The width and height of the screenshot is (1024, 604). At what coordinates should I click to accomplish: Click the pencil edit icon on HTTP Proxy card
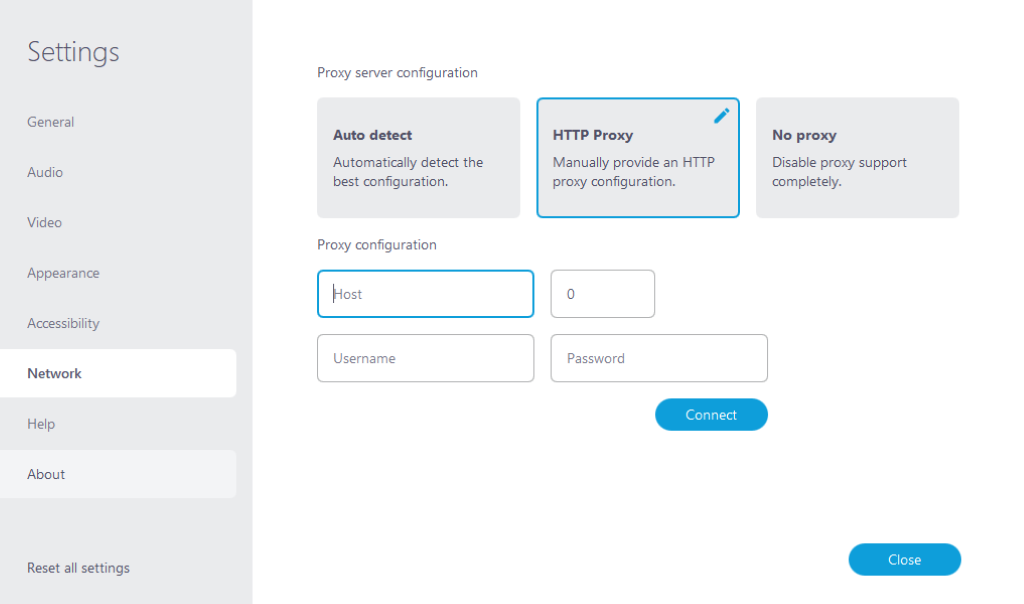point(720,116)
